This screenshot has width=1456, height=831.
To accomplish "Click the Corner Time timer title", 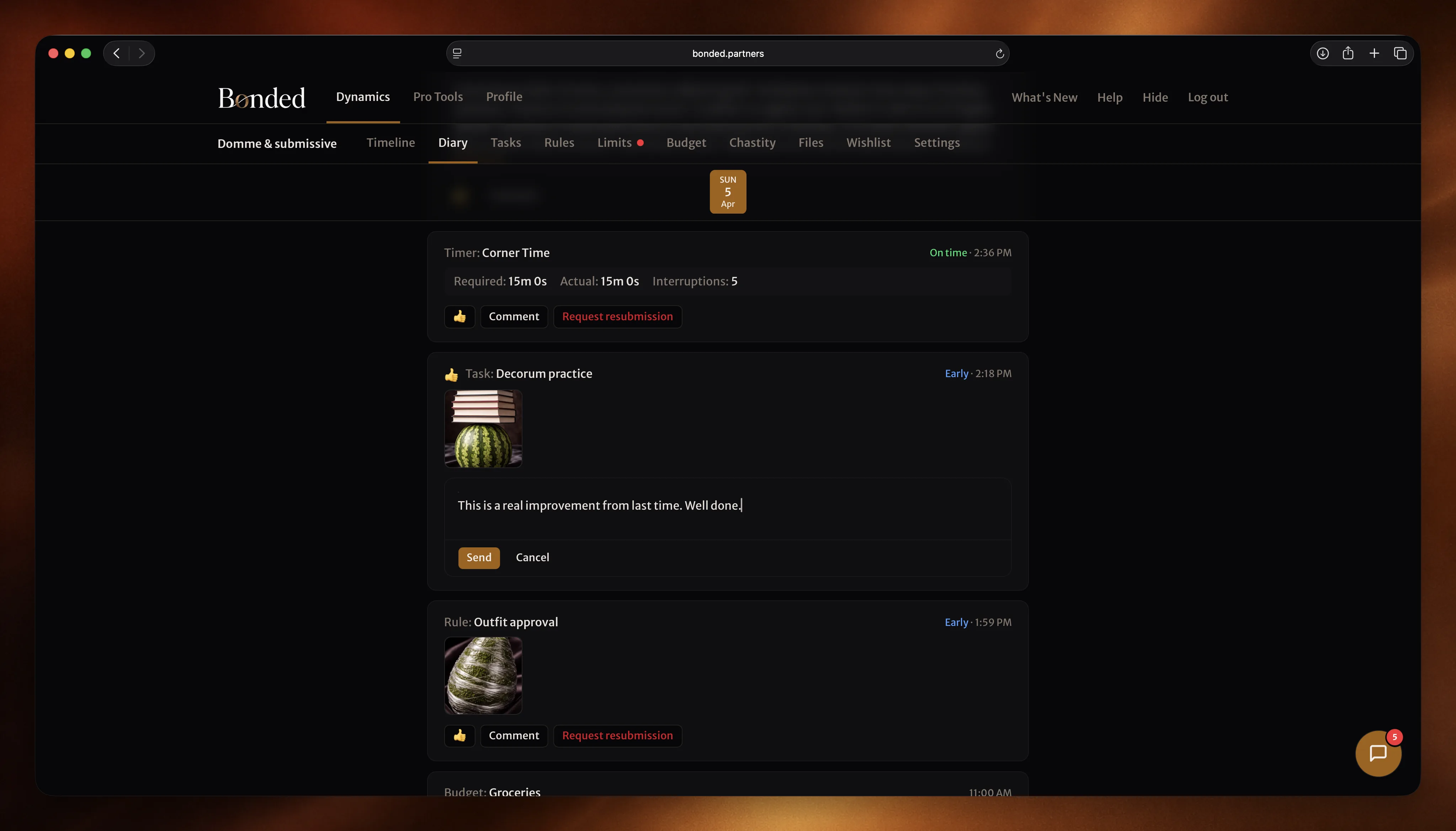I will coord(516,253).
